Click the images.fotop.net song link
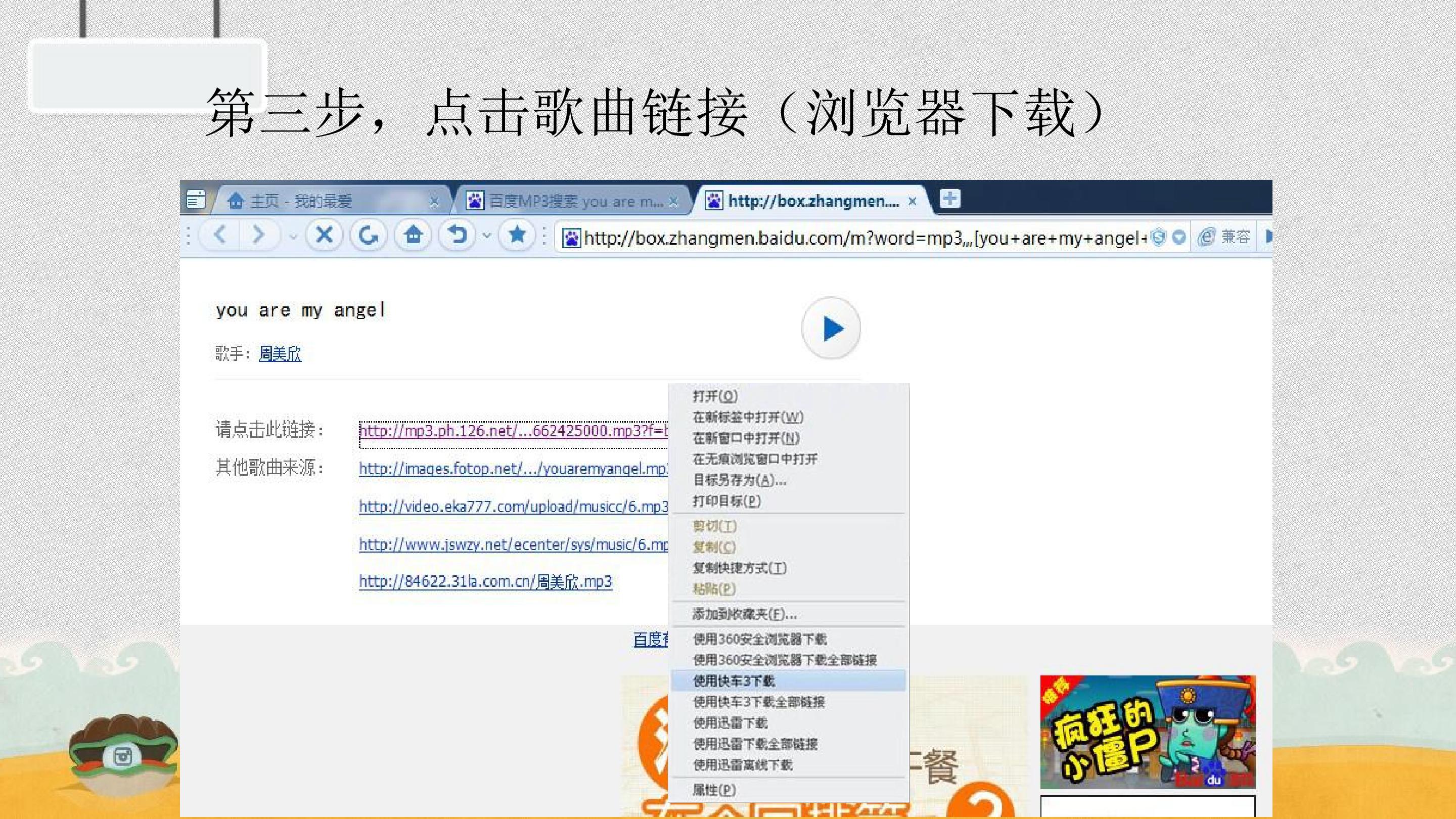This screenshot has width=1456, height=819. tap(513, 469)
